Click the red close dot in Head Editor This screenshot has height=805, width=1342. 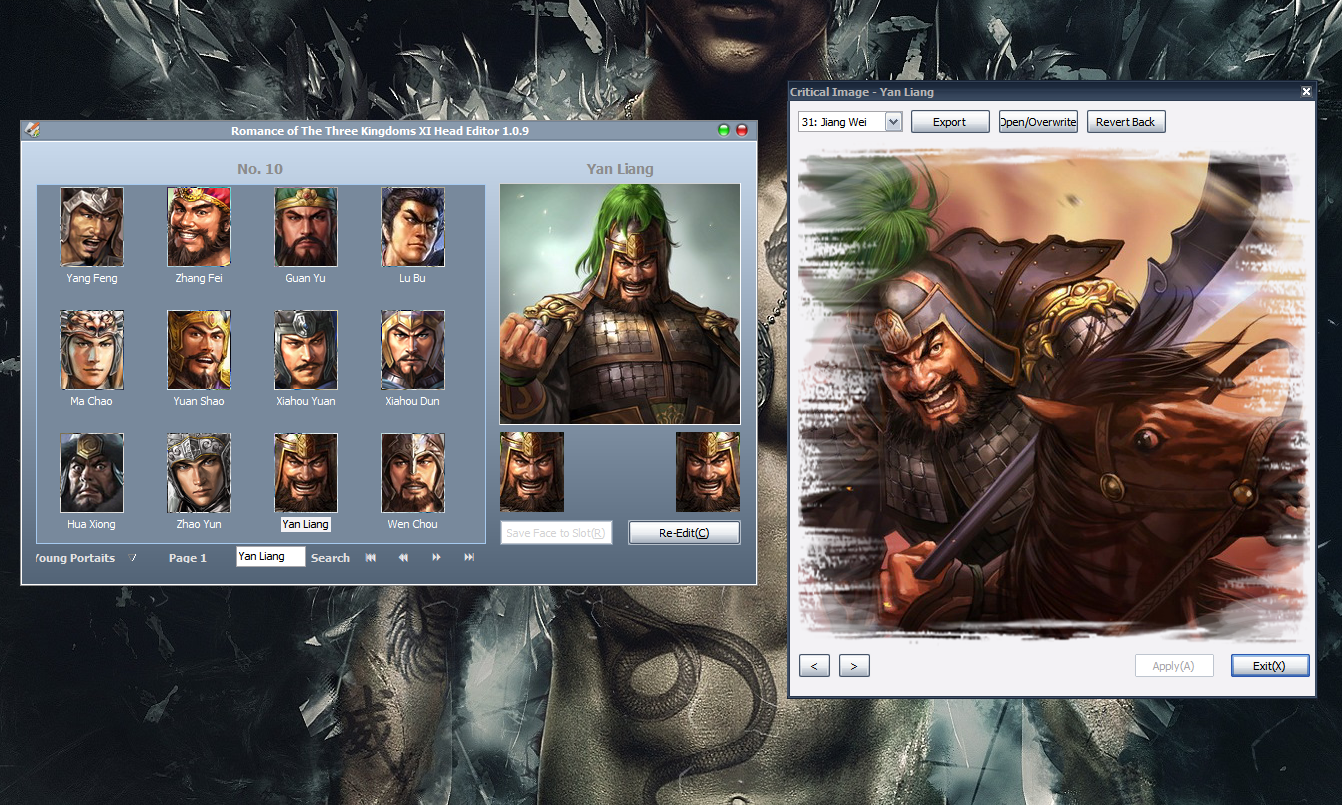742,130
